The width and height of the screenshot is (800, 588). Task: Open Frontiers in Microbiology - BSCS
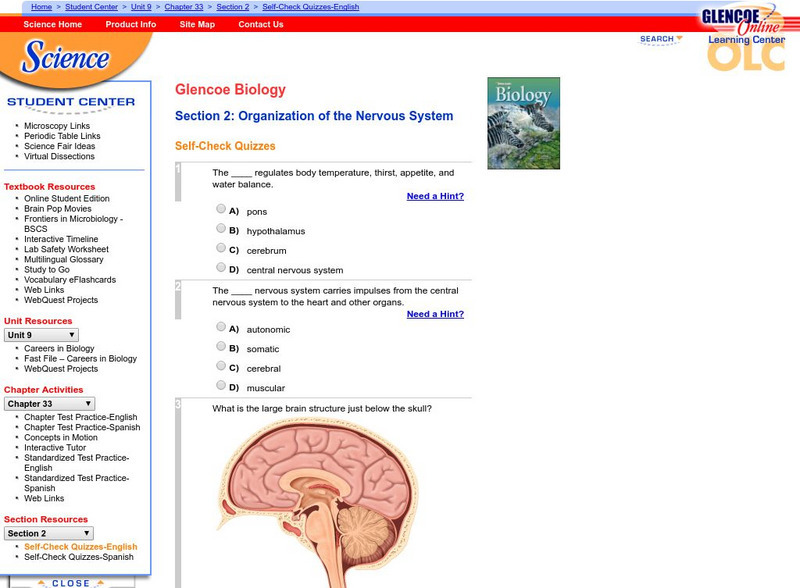point(73,224)
